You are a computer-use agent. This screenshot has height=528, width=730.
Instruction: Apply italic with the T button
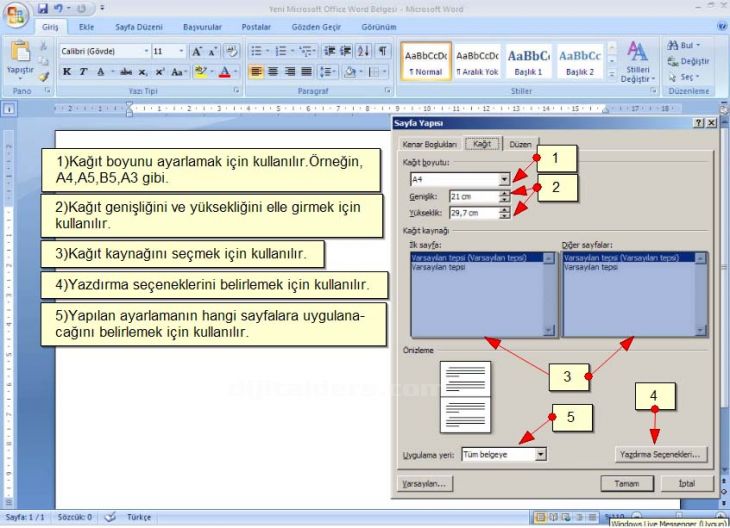83,72
